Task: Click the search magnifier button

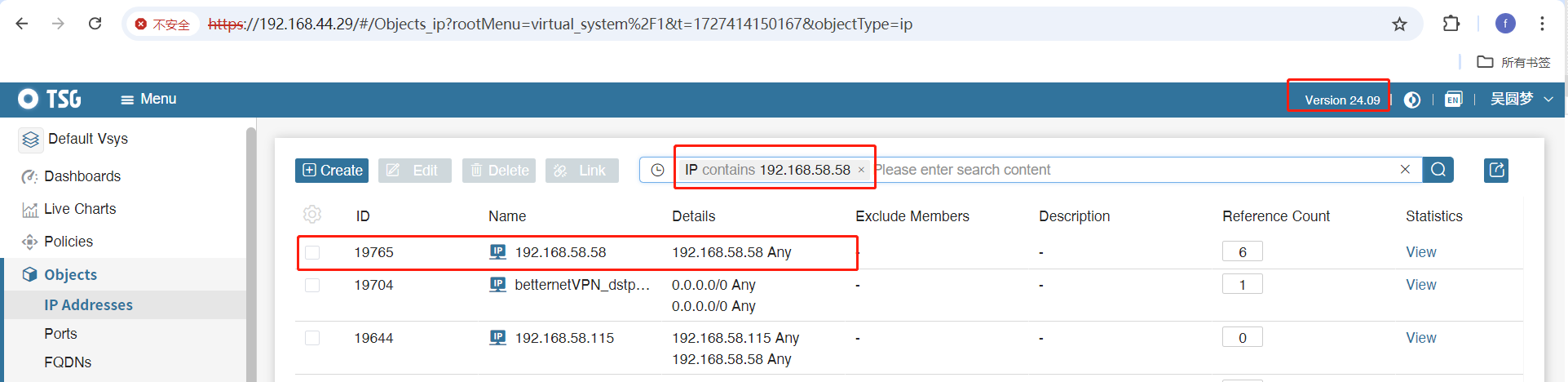Action: click(x=1438, y=170)
